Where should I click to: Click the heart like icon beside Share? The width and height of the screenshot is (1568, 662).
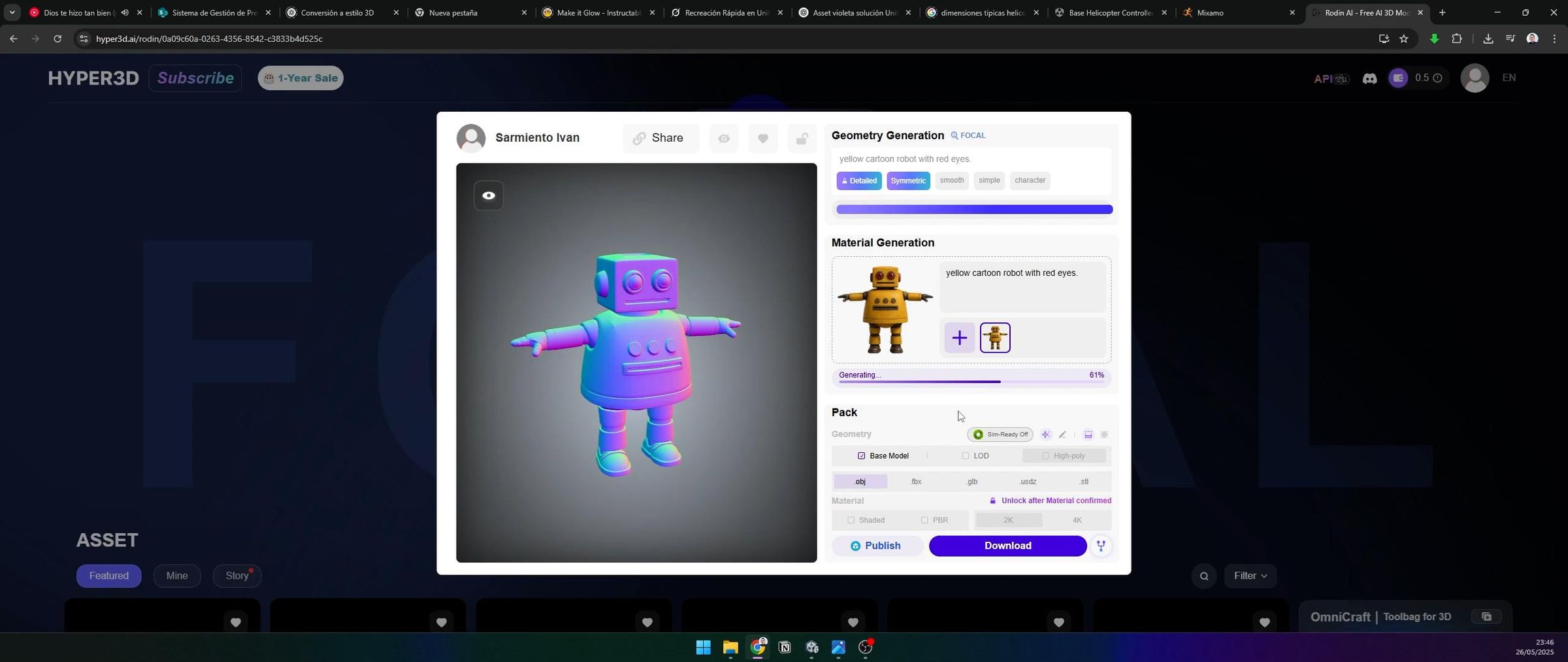762,139
